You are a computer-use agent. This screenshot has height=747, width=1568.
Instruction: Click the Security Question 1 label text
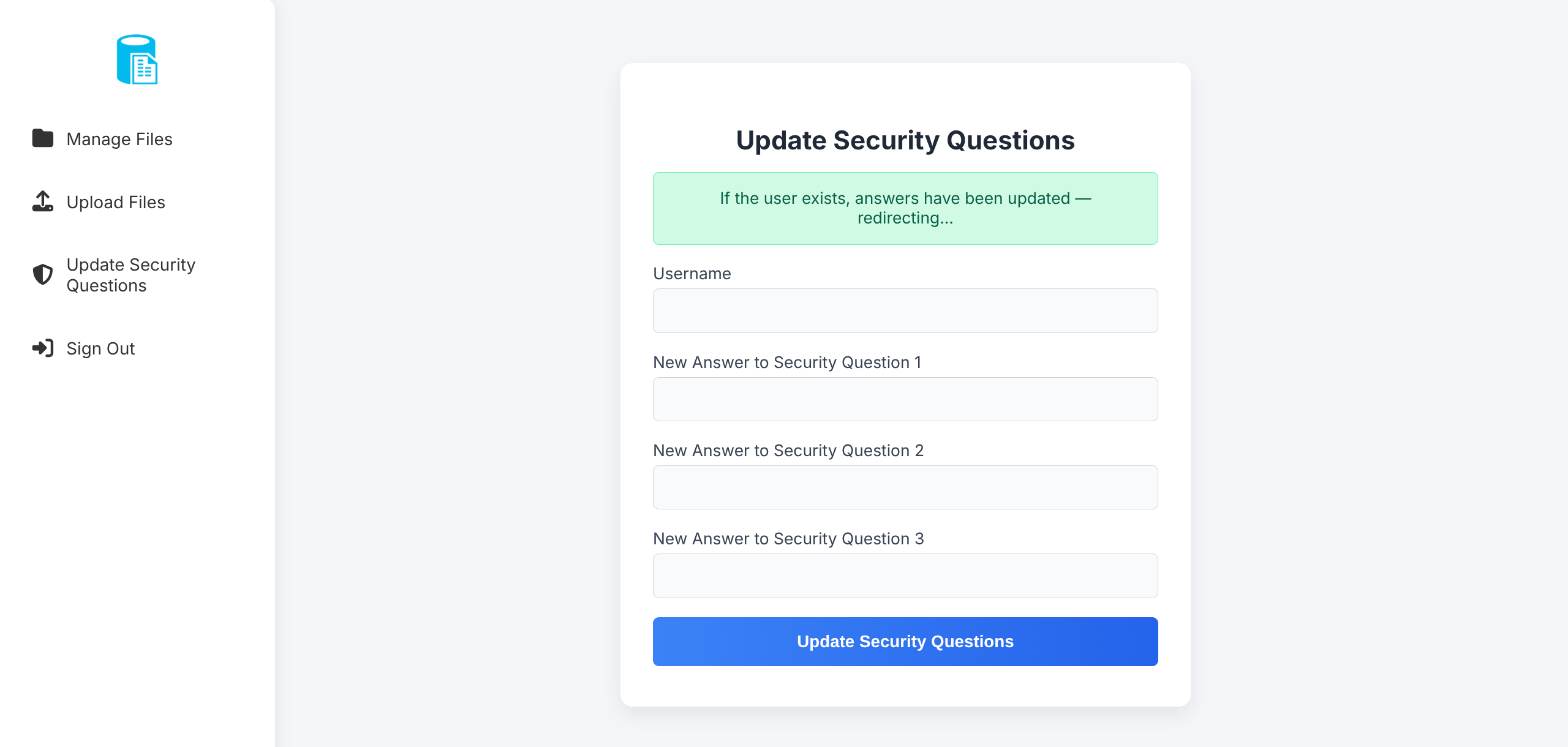click(786, 362)
